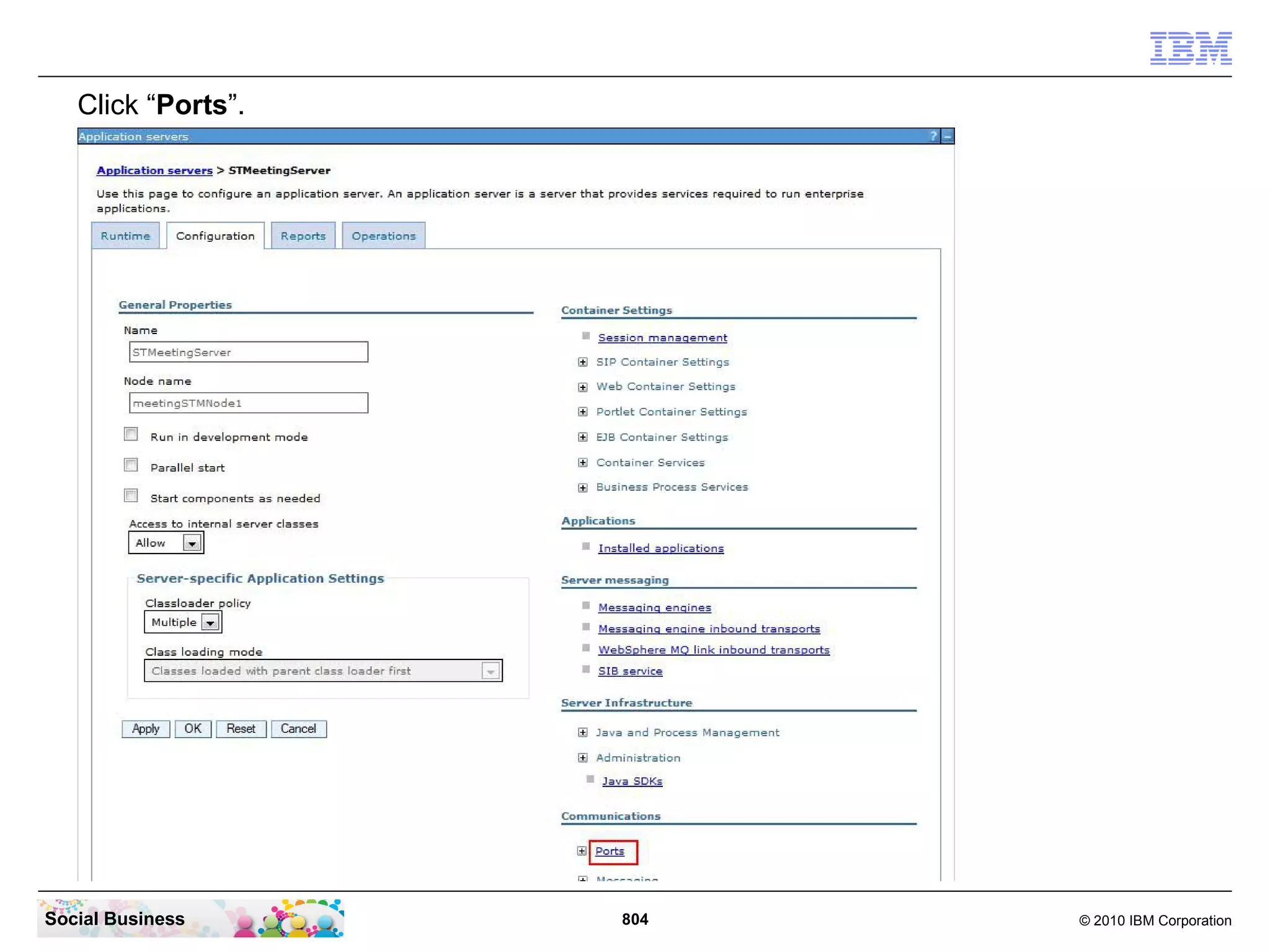
Task: Toggle Start components as needed
Action: tap(131, 495)
